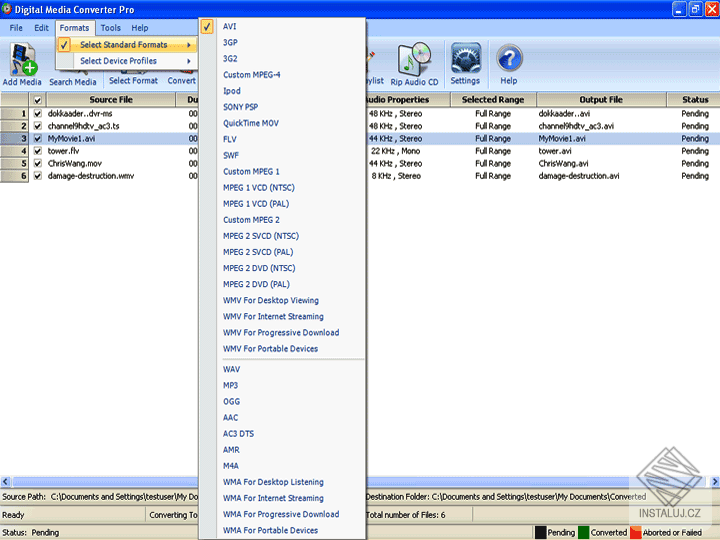Select the OGG audio format
Viewport: 720px width, 540px height.
coord(282,401)
